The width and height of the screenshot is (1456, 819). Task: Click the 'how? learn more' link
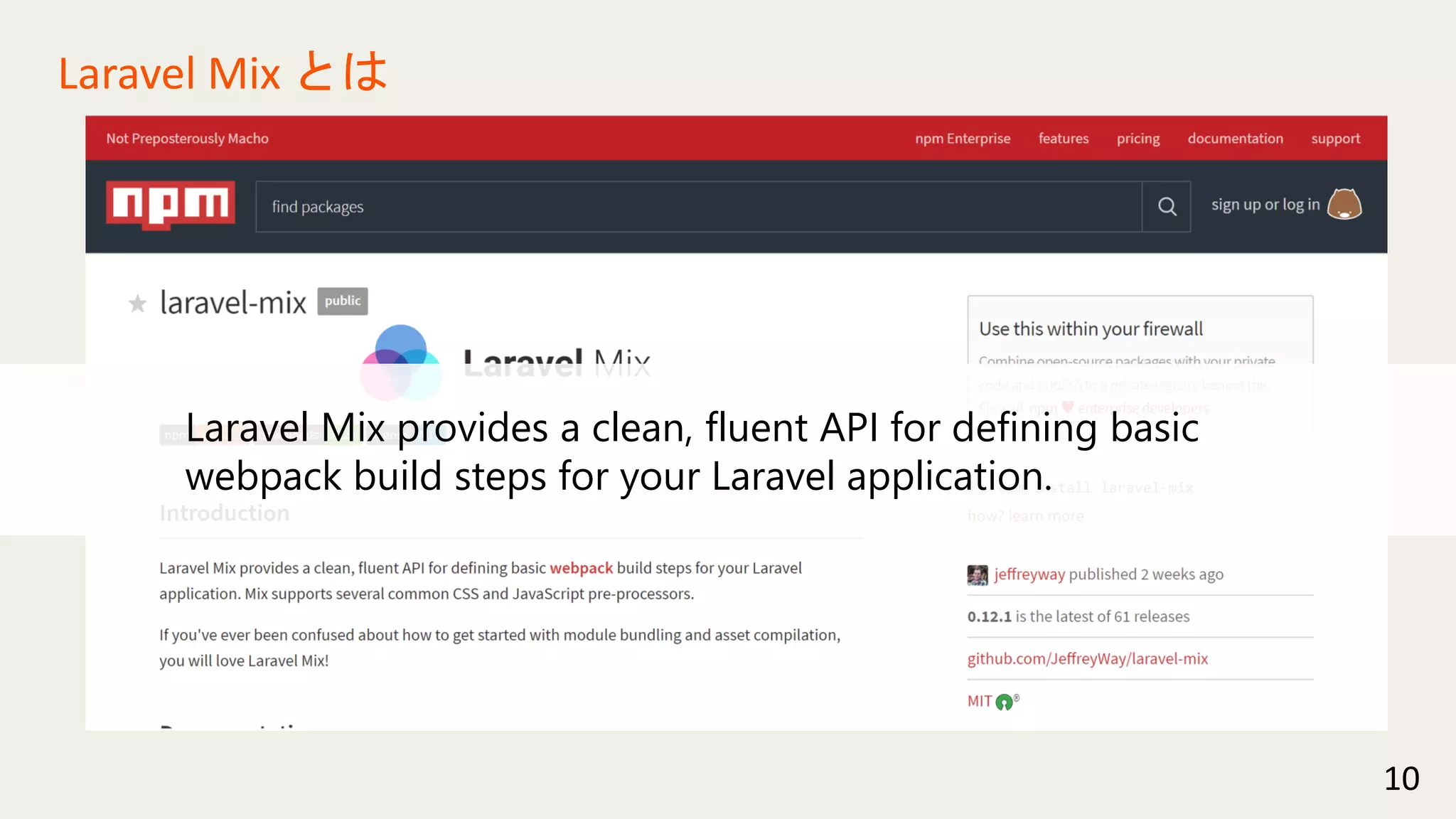tap(1026, 516)
